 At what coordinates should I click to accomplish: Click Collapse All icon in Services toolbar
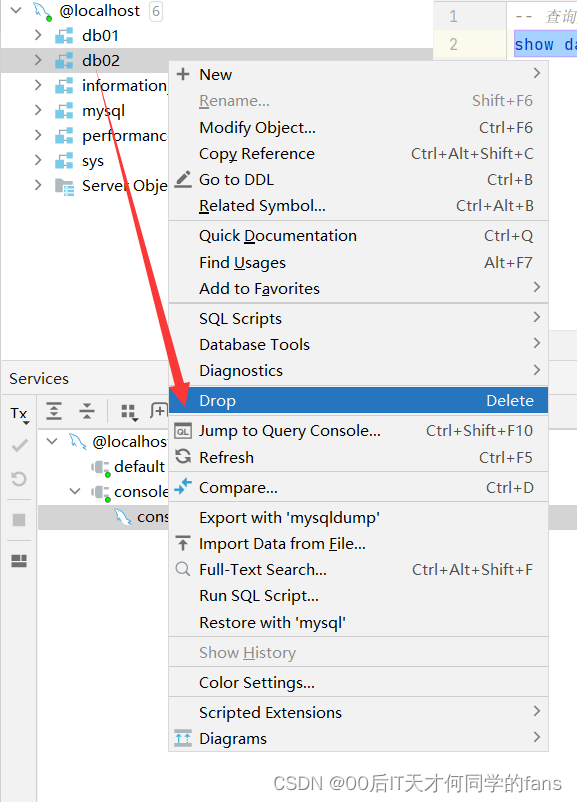(x=86, y=411)
